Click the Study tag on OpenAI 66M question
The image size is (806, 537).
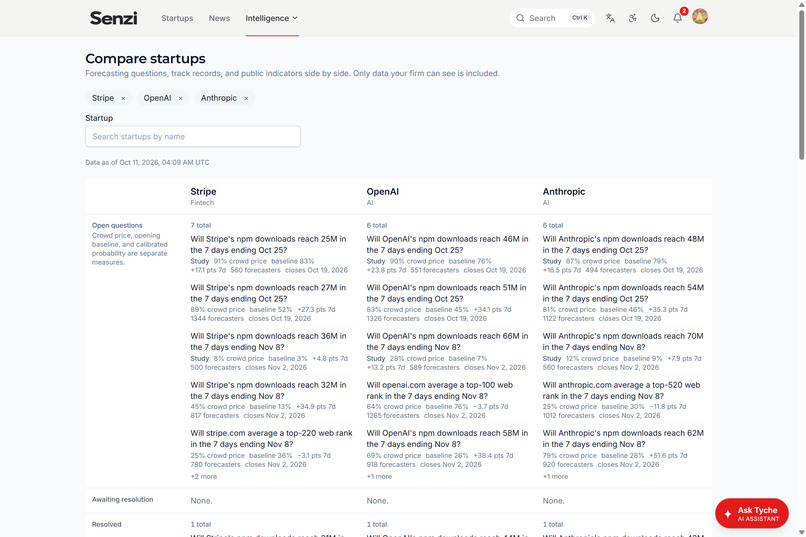[x=376, y=359]
